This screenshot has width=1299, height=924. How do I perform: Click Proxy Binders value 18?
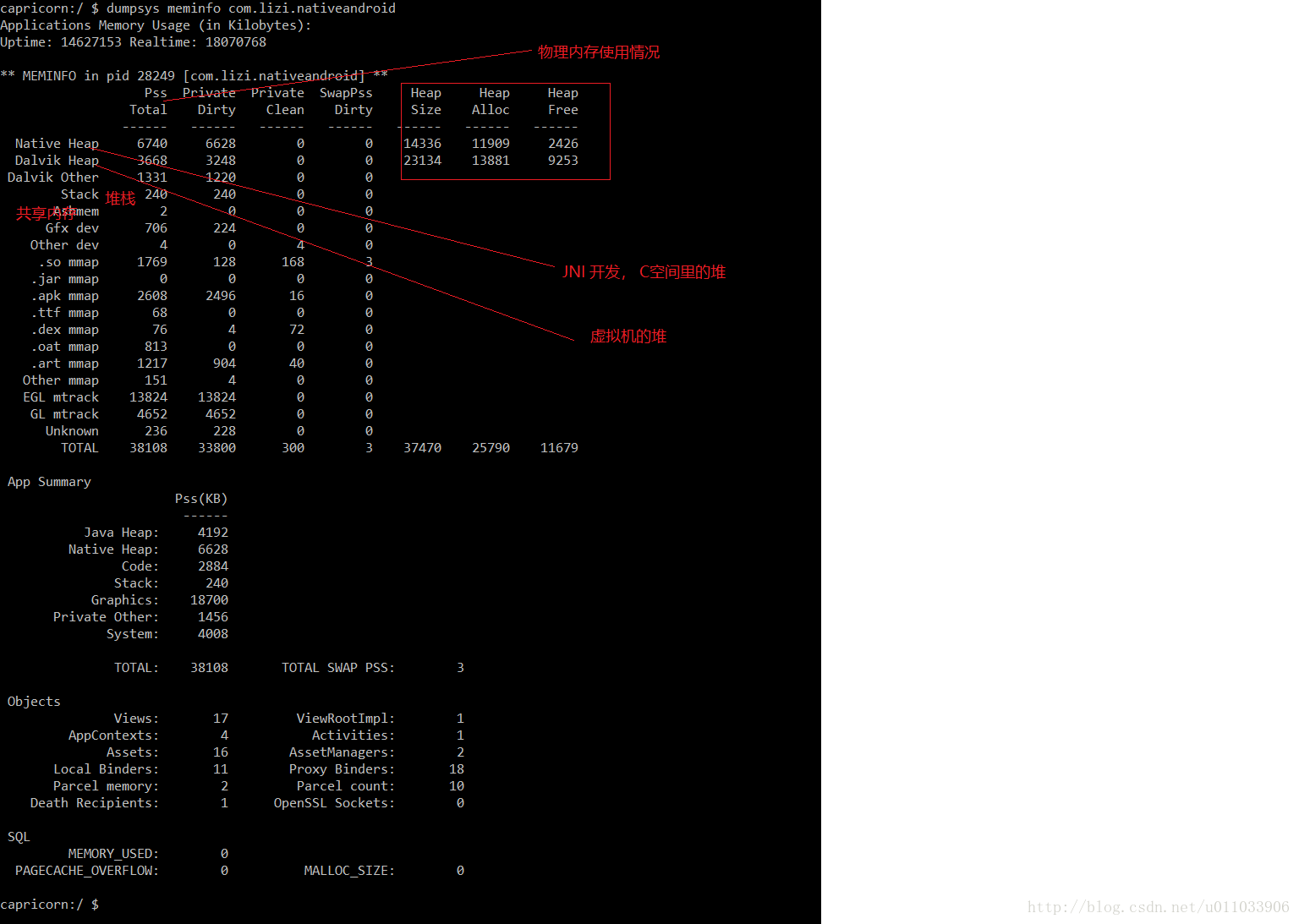pyautogui.click(x=457, y=769)
